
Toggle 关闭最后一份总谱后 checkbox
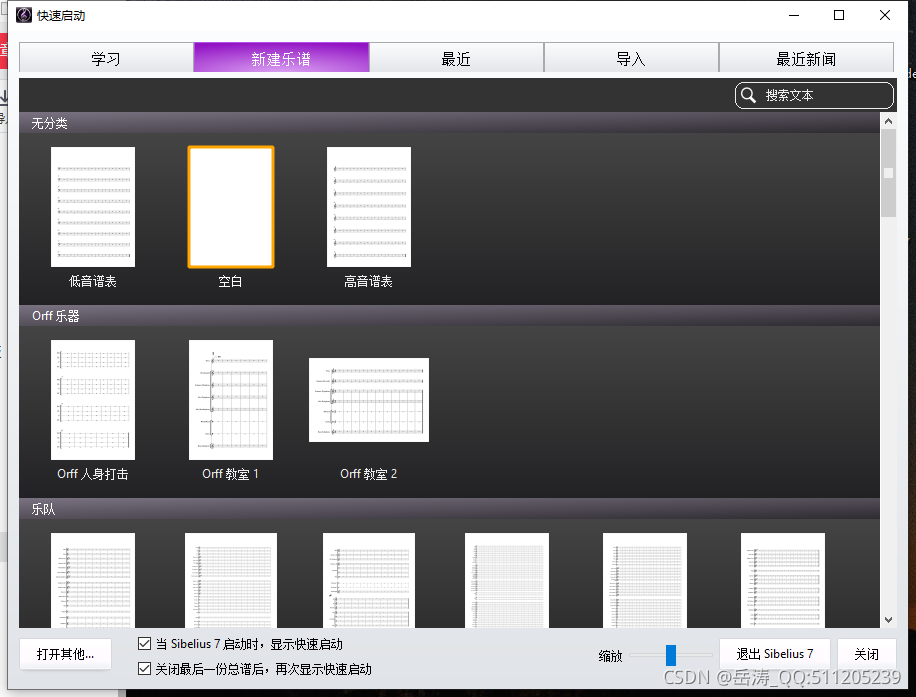coord(144,668)
